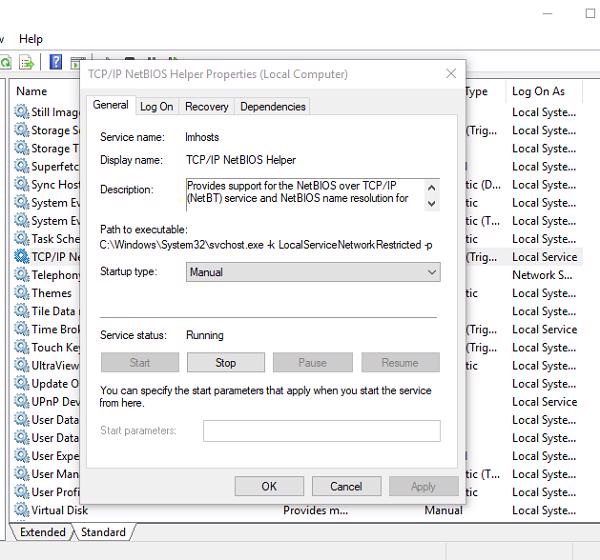The height and width of the screenshot is (560, 600).
Task: Stop the running service with the Stop button
Action: [x=225, y=363]
